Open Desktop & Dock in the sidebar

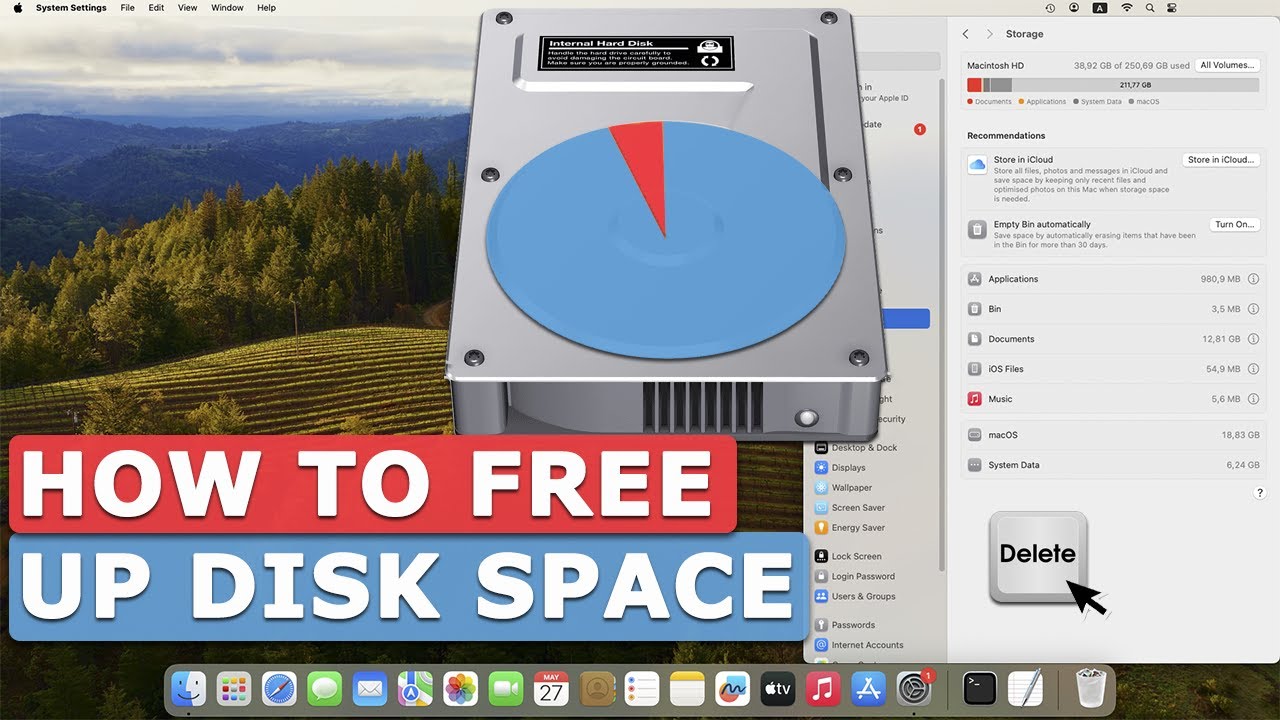[x=856, y=448]
